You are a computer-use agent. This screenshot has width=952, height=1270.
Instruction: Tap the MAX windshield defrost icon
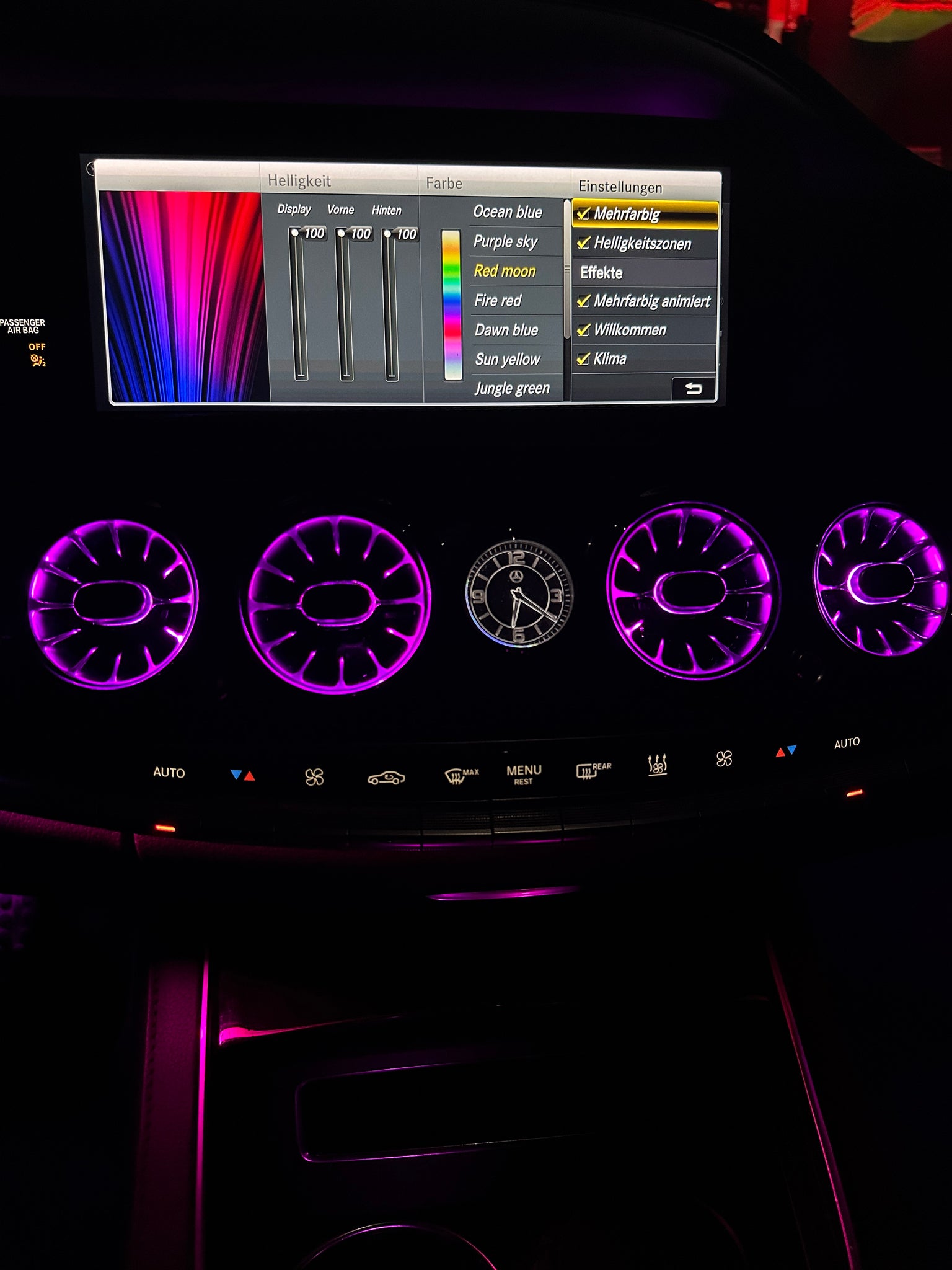(462, 776)
